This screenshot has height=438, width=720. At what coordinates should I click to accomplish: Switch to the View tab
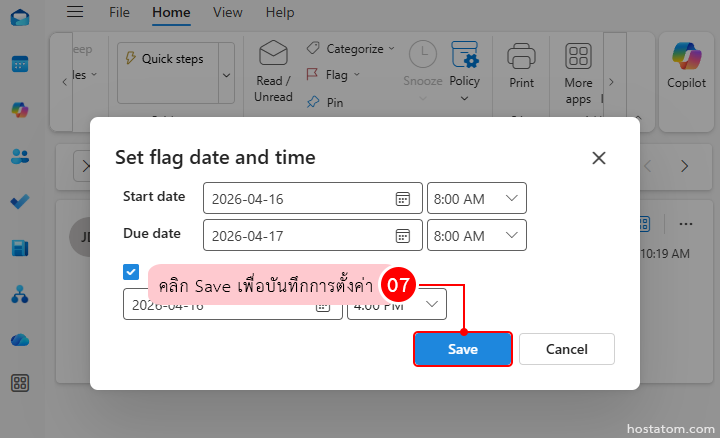coord(227,12)
